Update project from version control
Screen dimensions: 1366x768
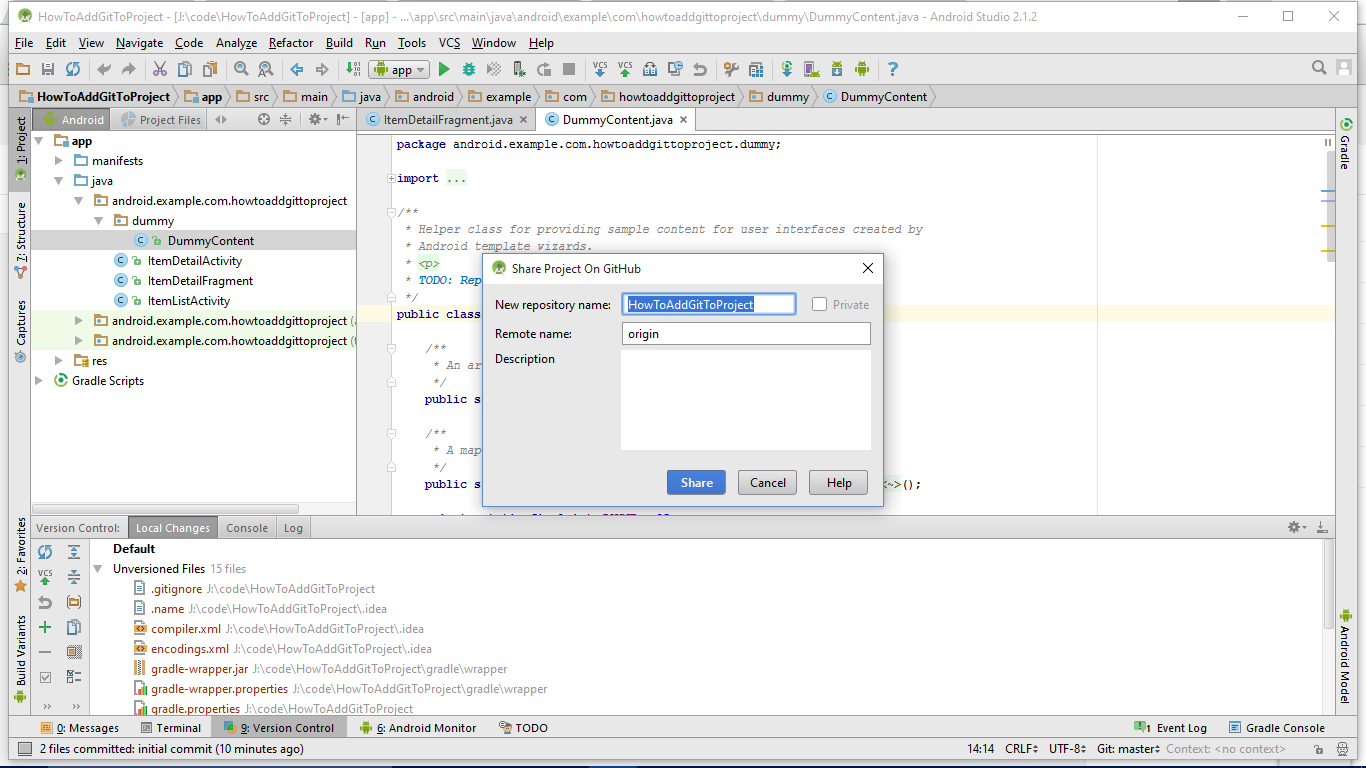point(600,69)
